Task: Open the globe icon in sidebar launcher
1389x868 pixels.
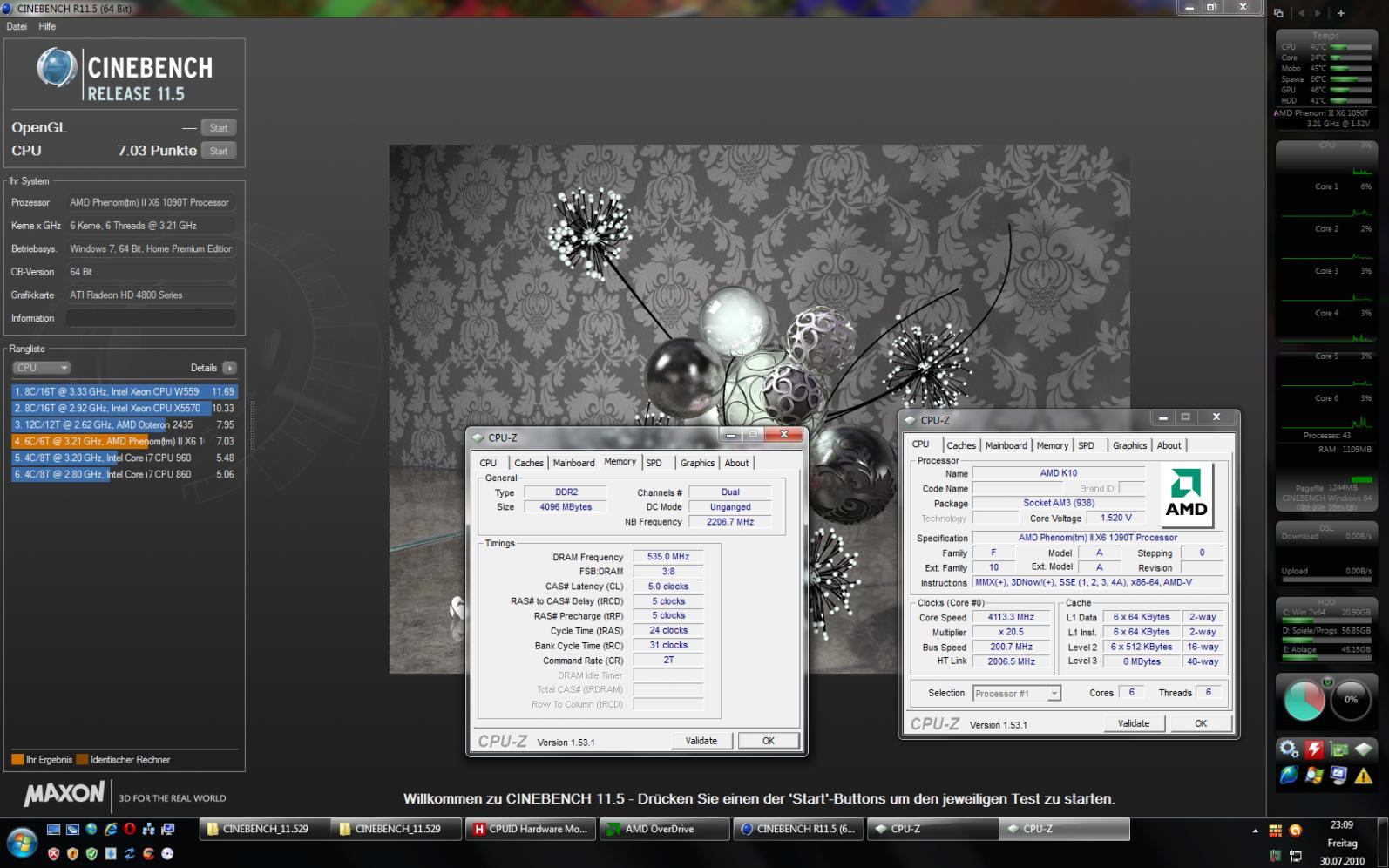Action: (x=1289, y=775)
